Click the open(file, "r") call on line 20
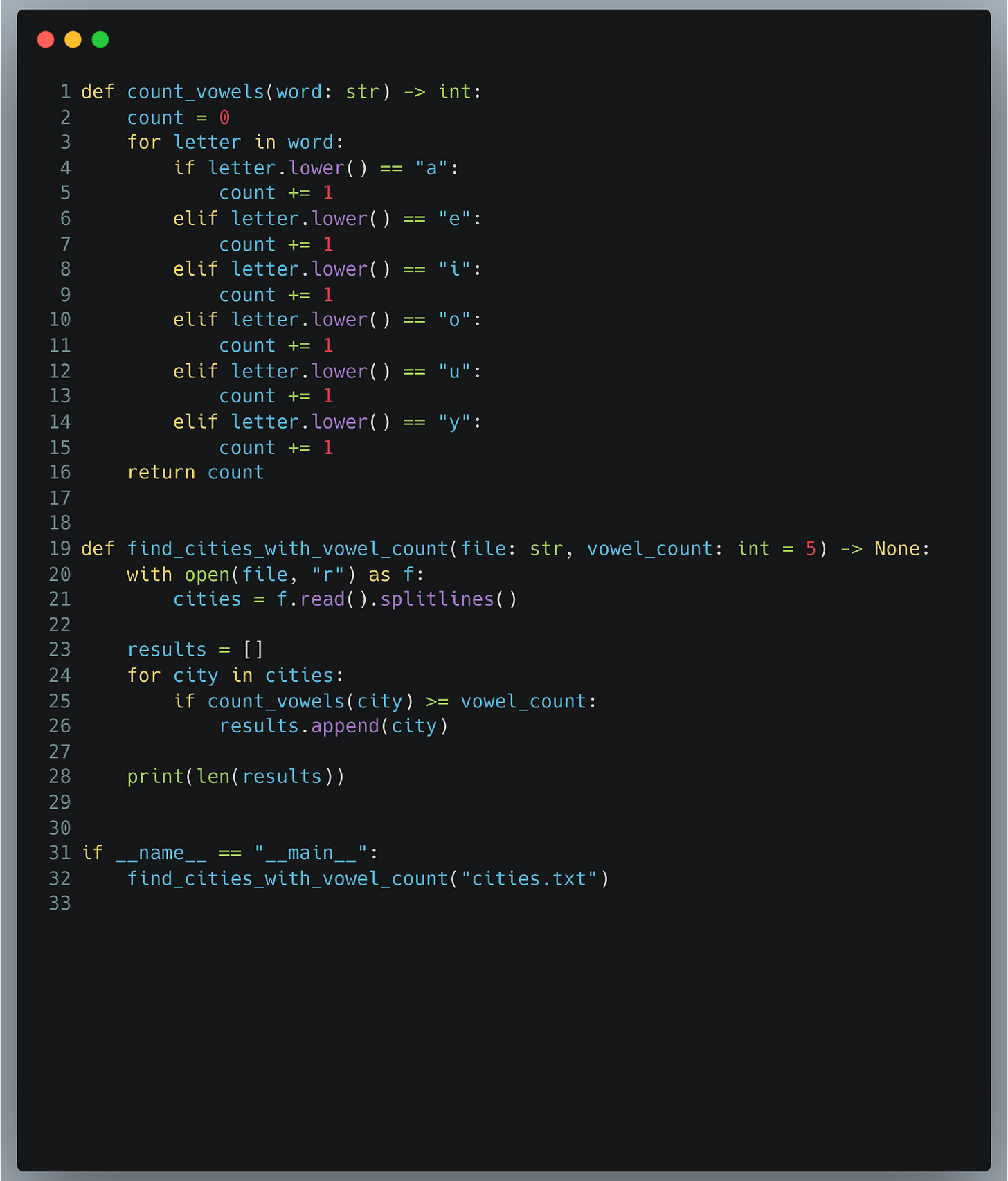Viewport: 1008px width, 1181px height. (x=271, y=574)
